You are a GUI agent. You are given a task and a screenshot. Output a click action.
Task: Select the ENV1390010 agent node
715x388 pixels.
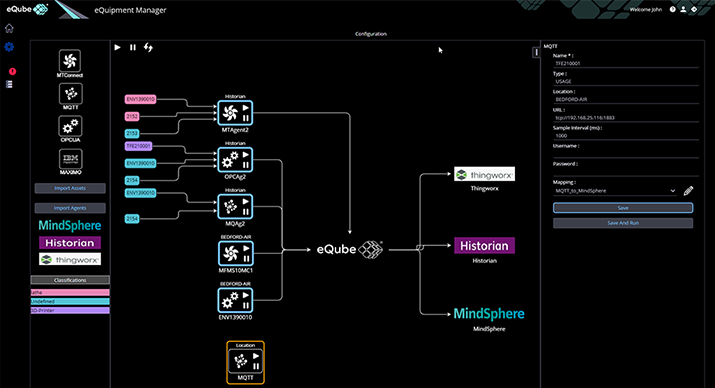click(x=235, y=300)
